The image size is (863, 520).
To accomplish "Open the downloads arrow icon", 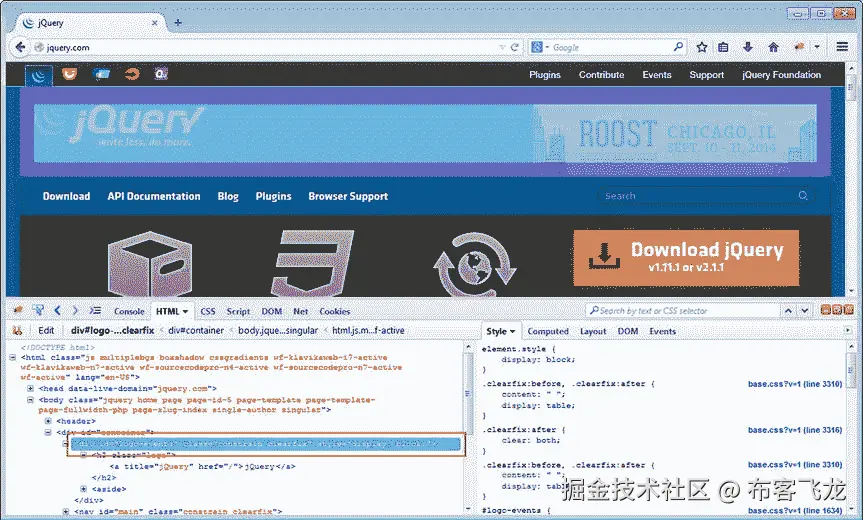I will [747, 47].
